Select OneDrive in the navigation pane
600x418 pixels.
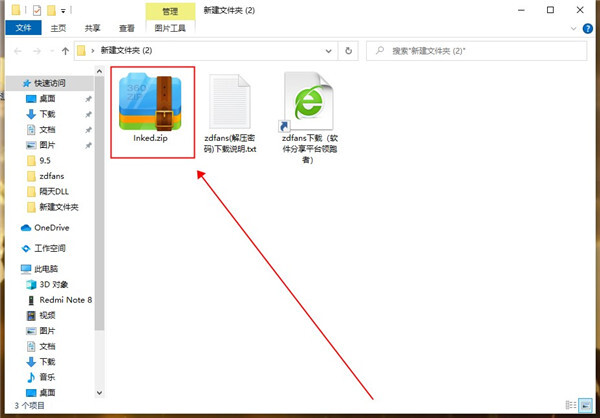[52, 228]
